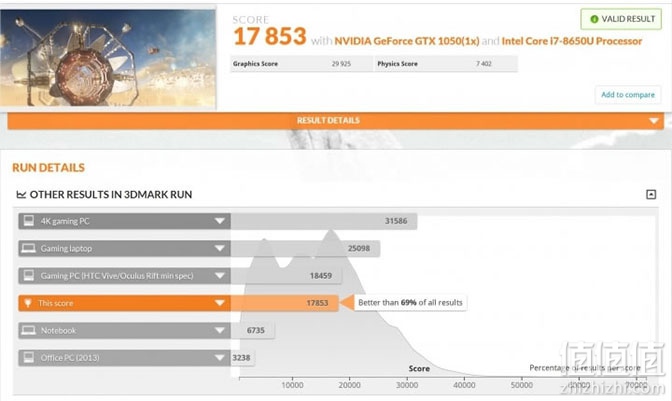Viewport: 672px width, 401px height.
Task: Click the Office PC (2013) monitor icon
Action: click(x=29, y=357)
